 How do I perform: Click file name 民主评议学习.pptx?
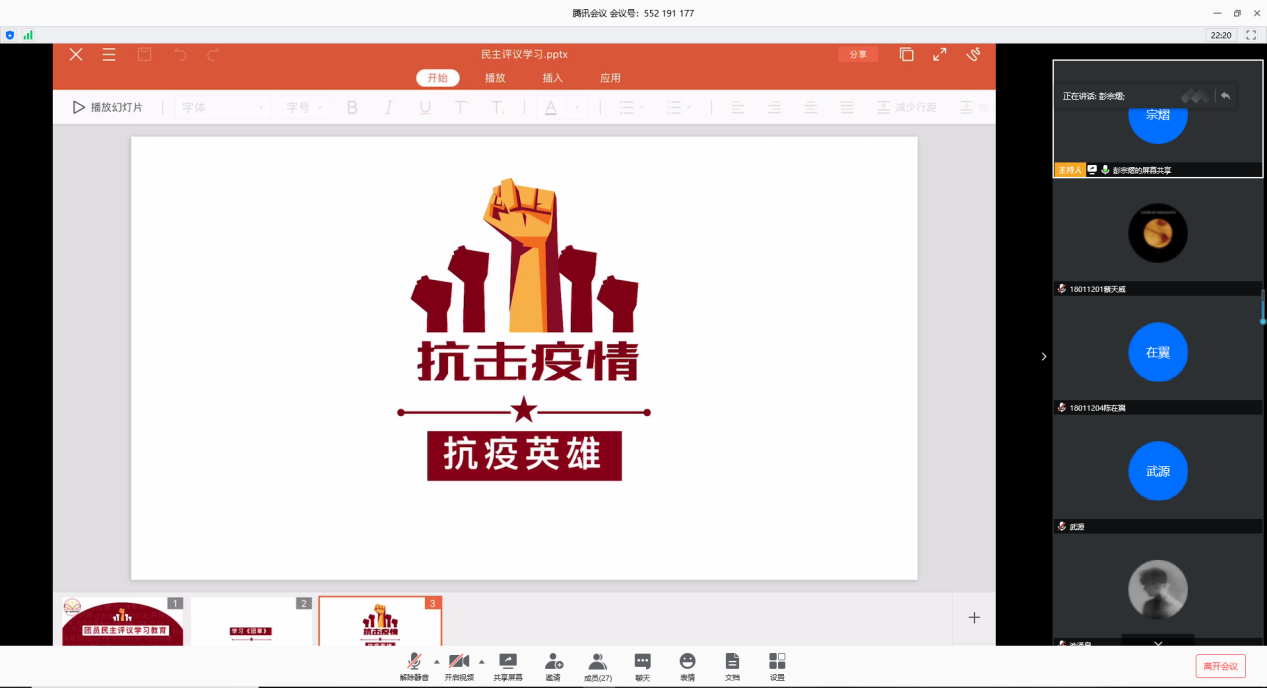[x=524, y=54]
